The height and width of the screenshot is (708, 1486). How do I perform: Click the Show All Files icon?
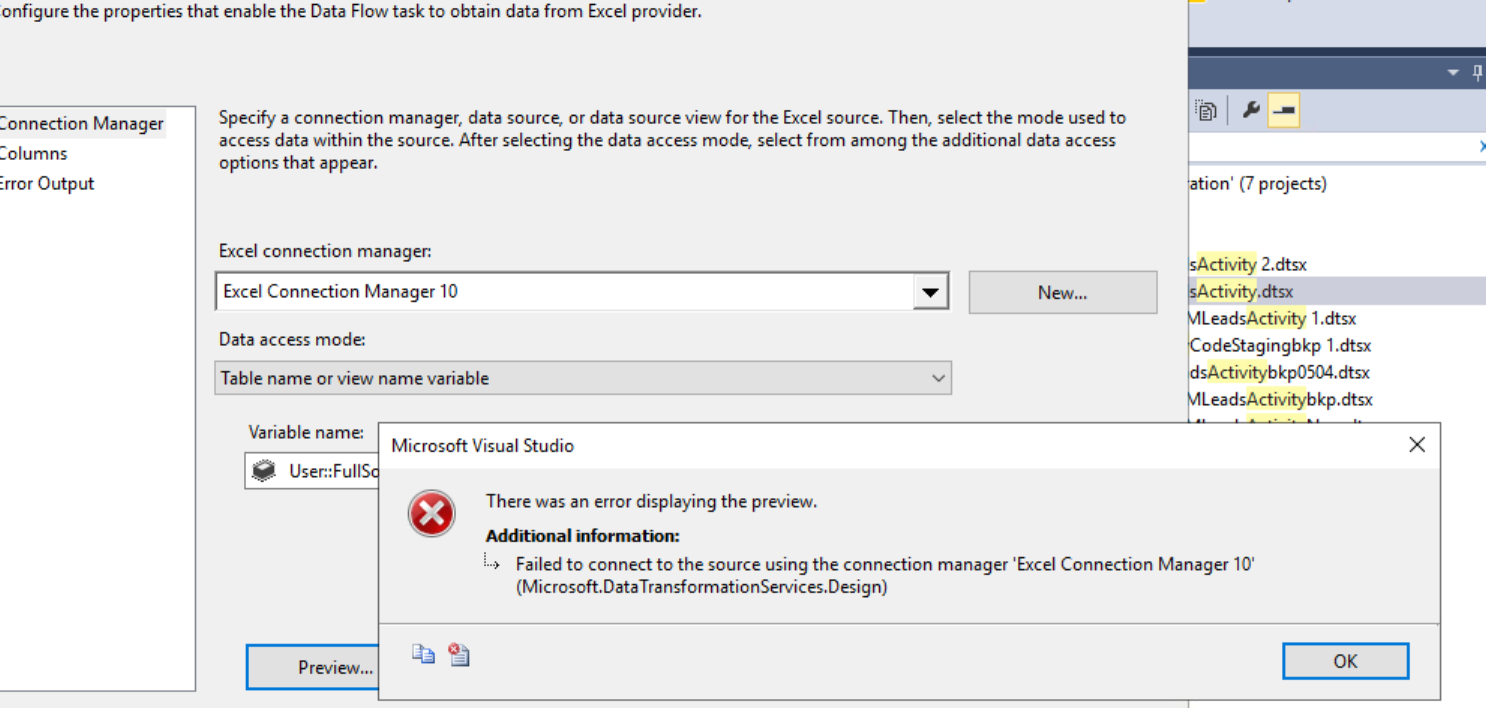coord(1206,110)
